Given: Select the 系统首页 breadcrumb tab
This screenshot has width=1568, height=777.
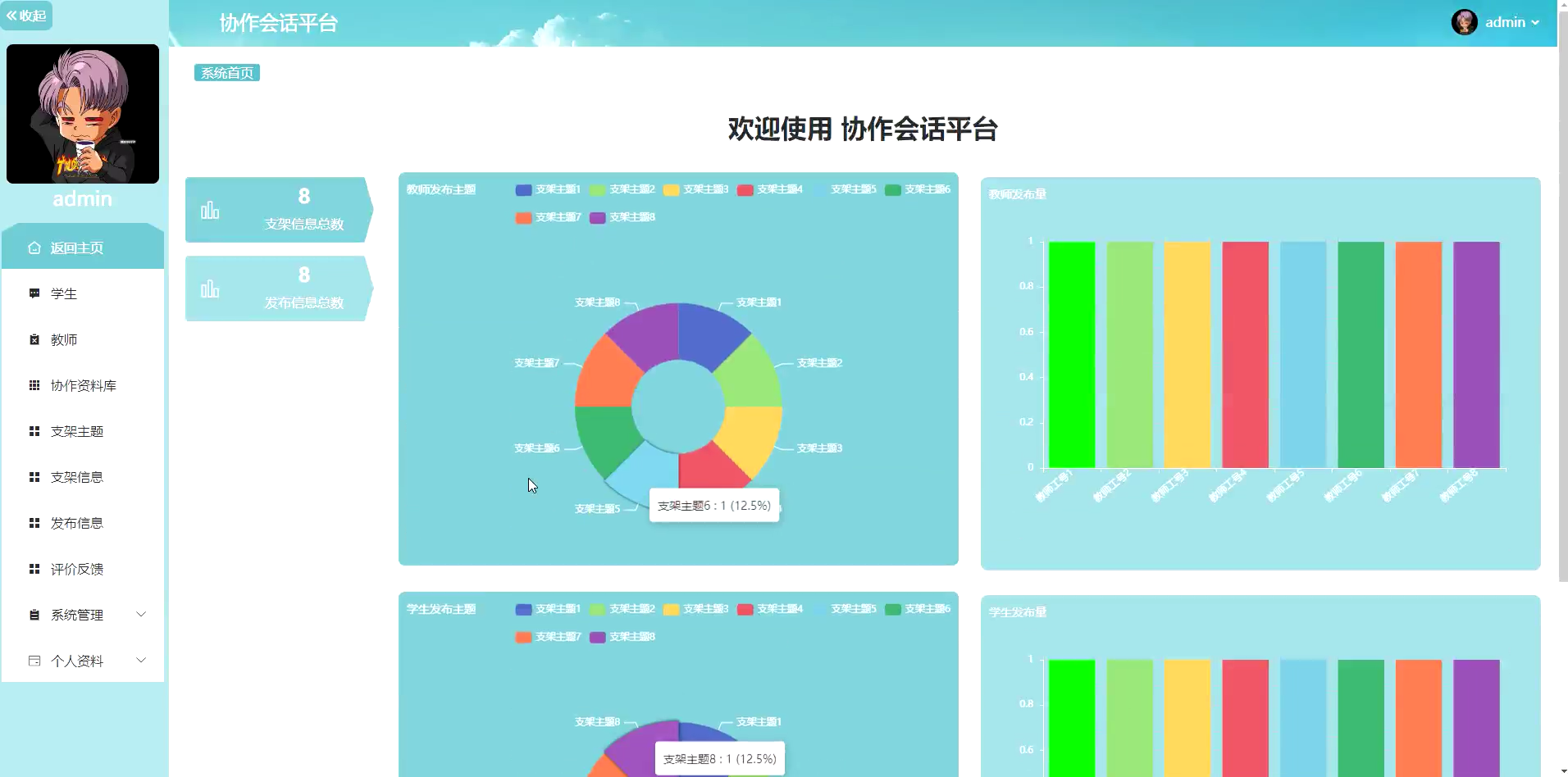Looking at the screenshot, I should [227, 73].
